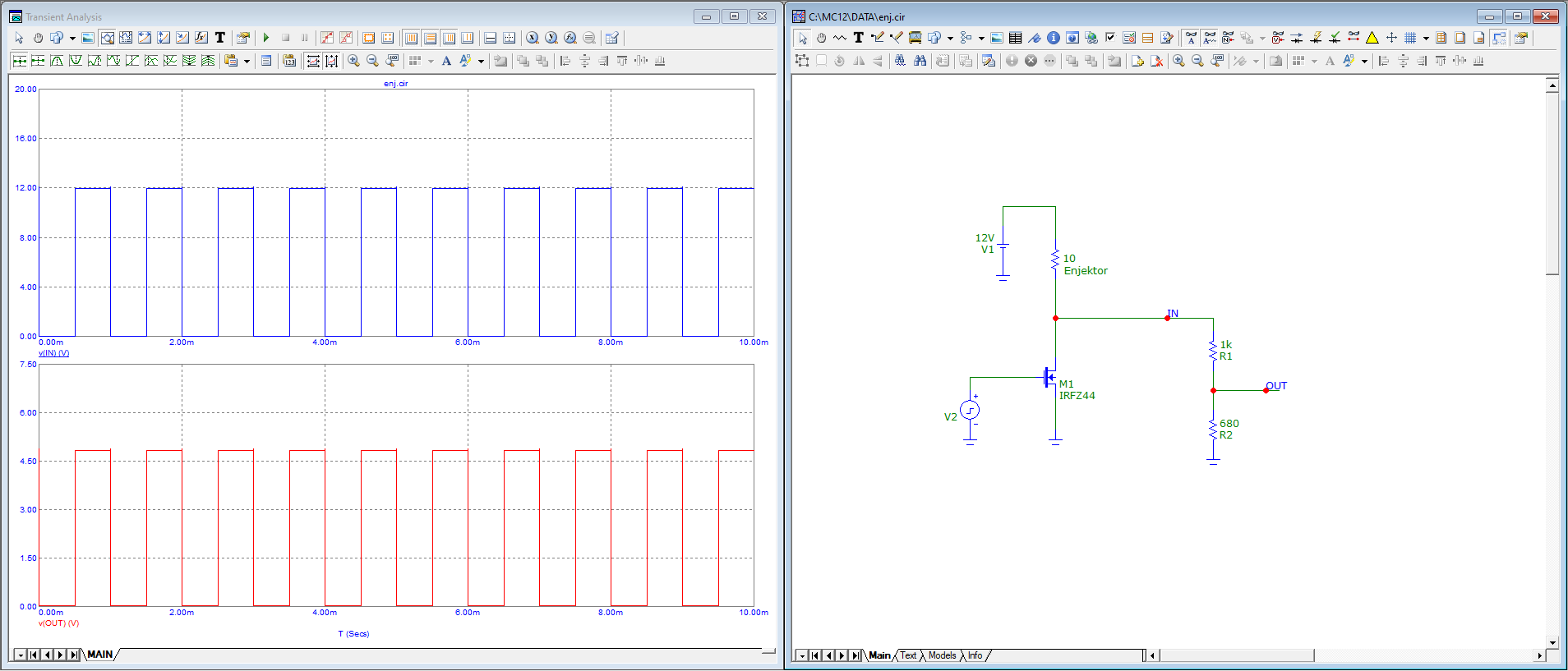Select the Pan hand tool in Transient Analysis

pos(38,38)
